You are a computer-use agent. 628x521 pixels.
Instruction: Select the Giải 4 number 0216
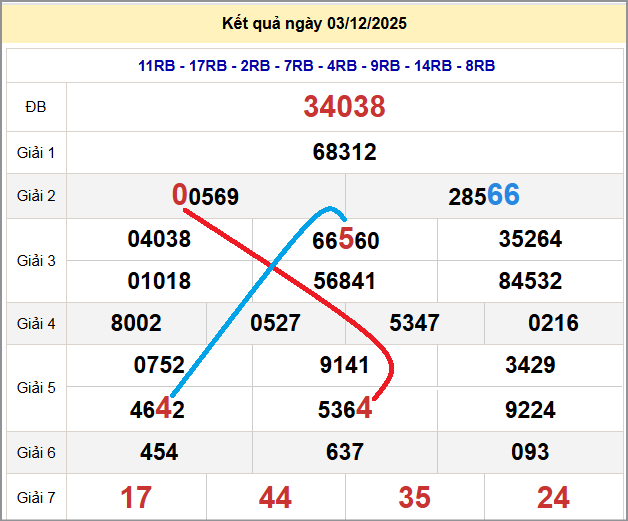[553, 323]
